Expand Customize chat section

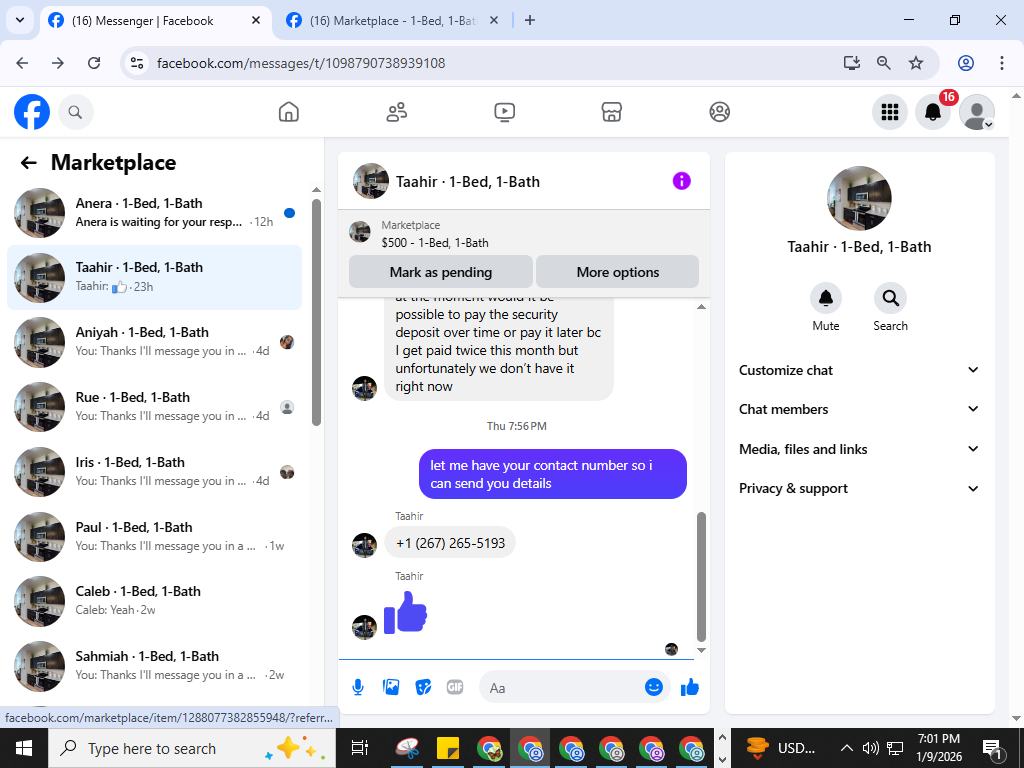pos(859,370)
